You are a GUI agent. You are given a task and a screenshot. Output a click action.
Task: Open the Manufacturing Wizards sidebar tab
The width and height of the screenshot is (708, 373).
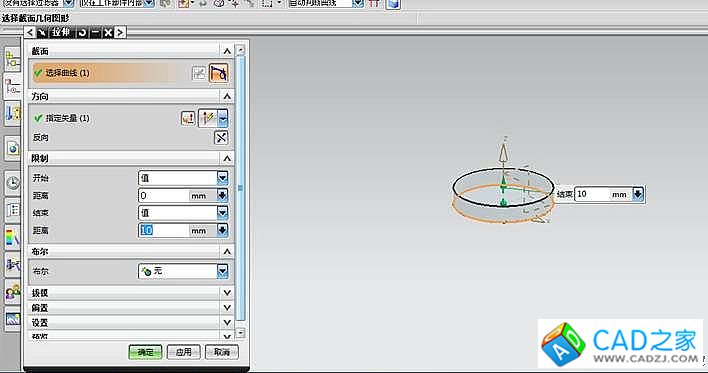tap(12, 266)
